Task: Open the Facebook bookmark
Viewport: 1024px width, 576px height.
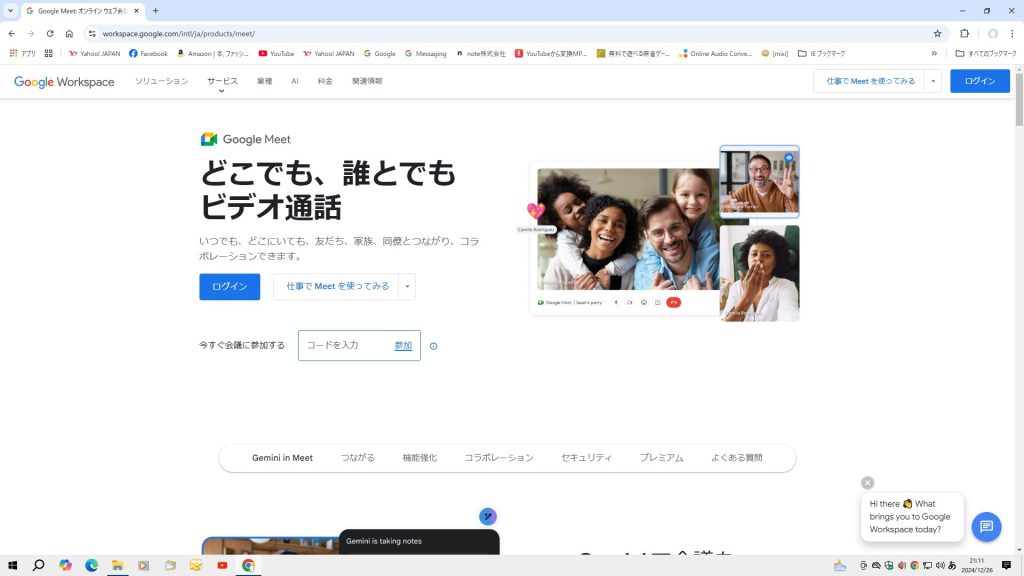Action: coord(148,54)
